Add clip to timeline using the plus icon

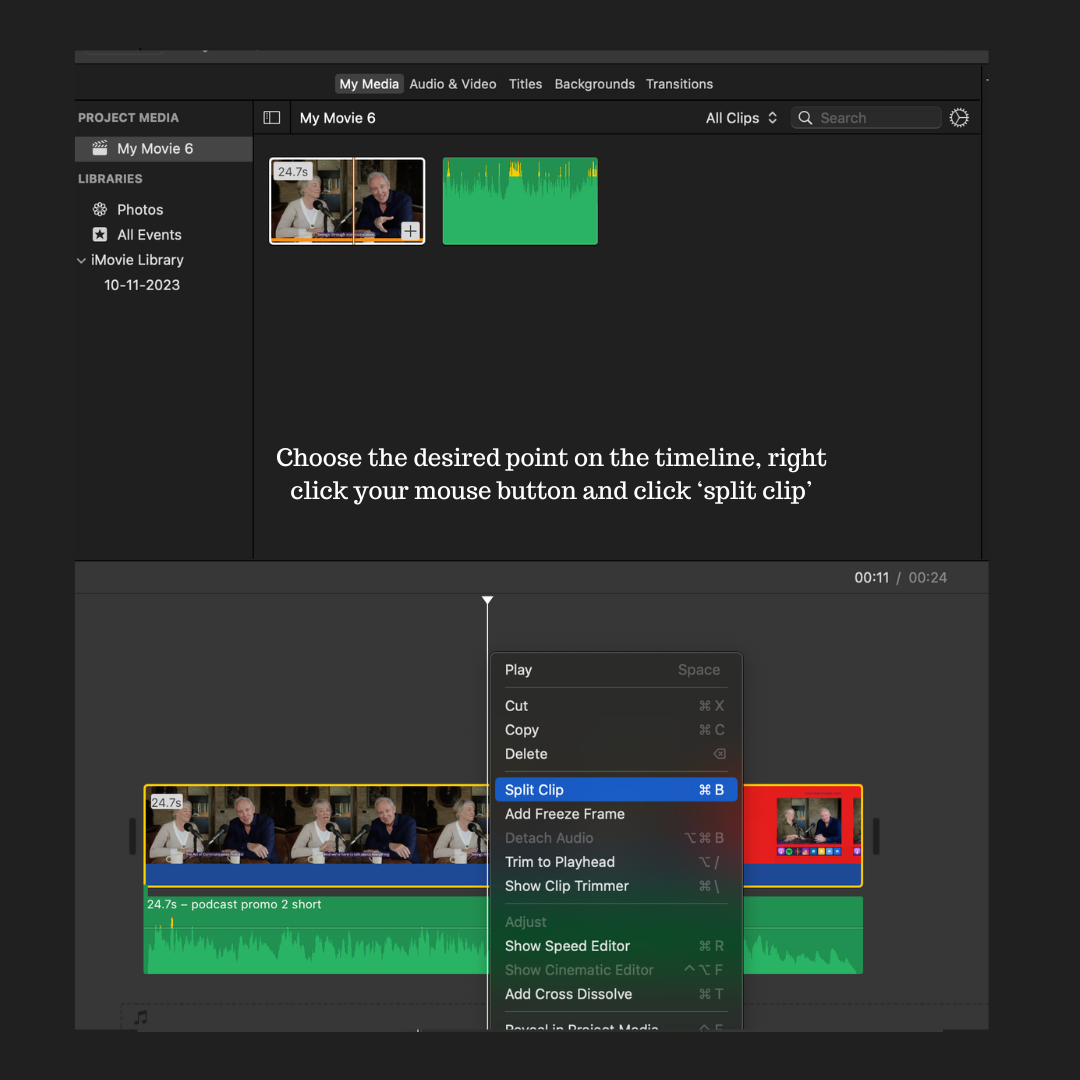[410, 230]
